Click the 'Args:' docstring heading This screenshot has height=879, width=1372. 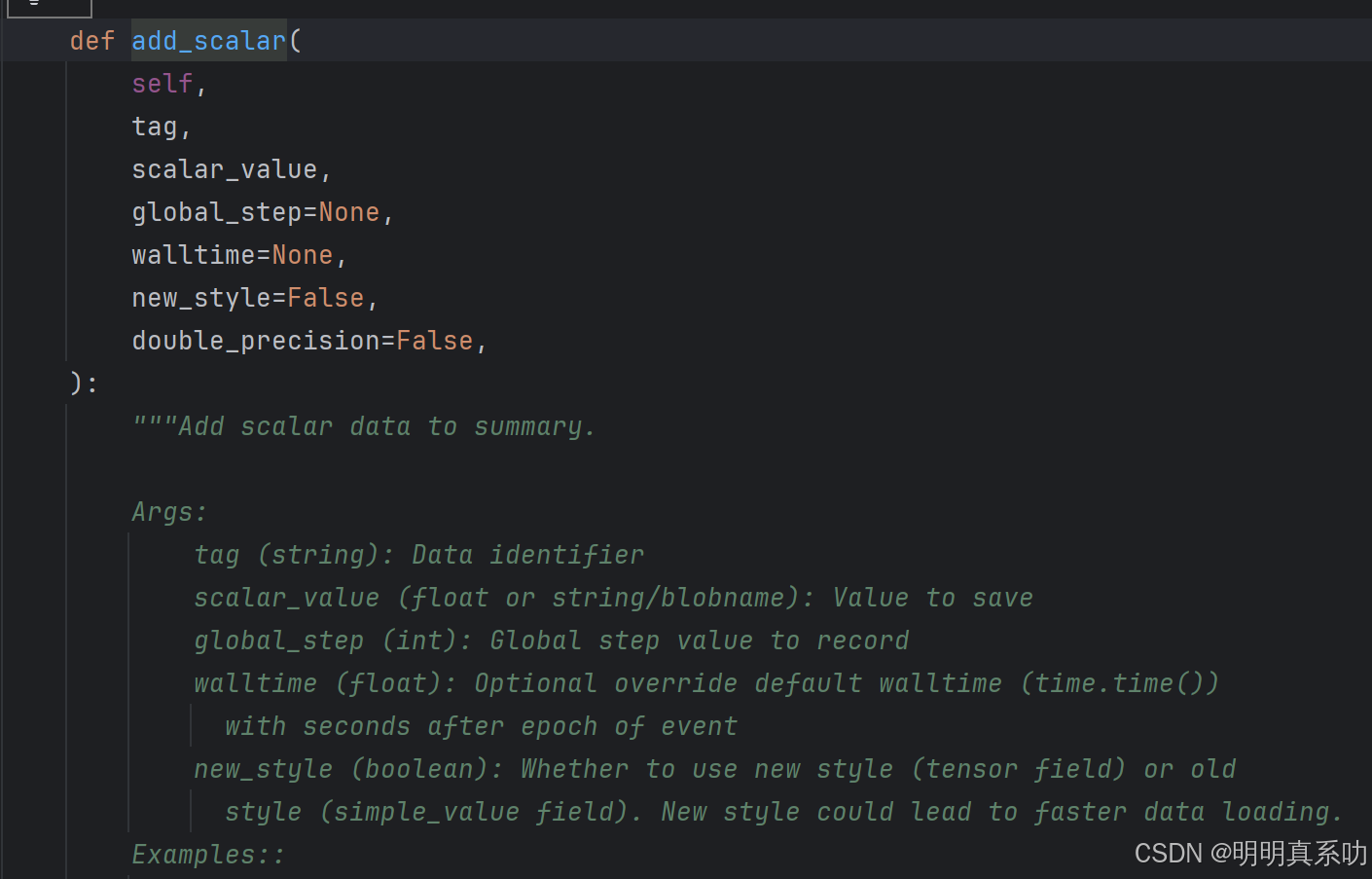click(x=169, y=512)
